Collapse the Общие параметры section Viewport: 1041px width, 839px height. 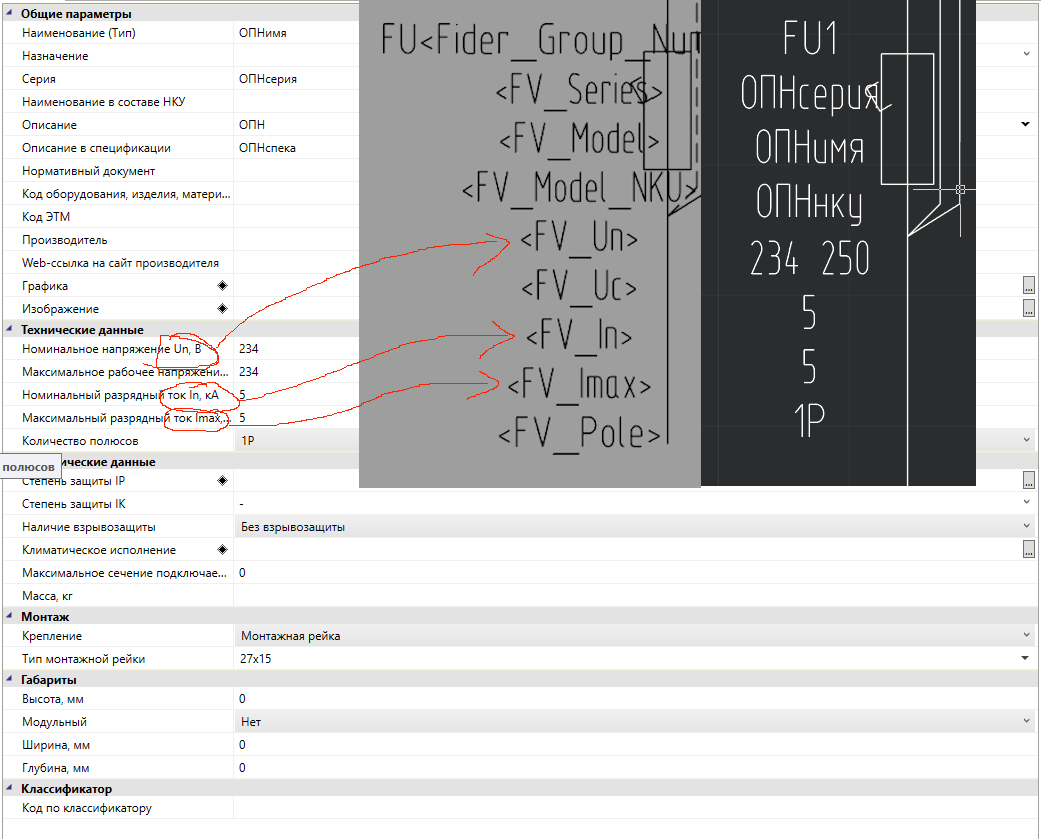(10, 14)
